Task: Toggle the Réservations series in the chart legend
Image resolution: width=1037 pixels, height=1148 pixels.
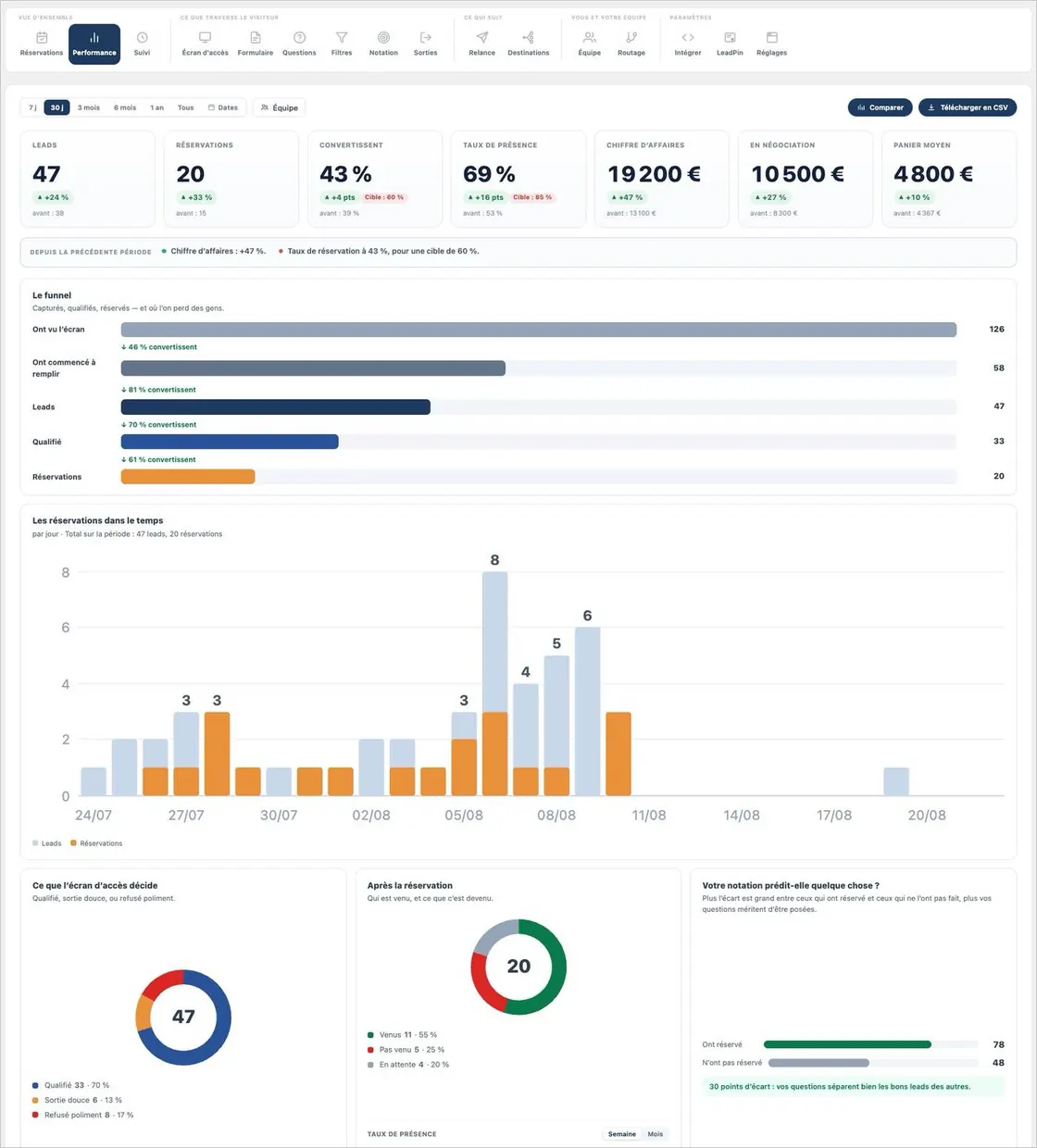Action: click(96, 843)
